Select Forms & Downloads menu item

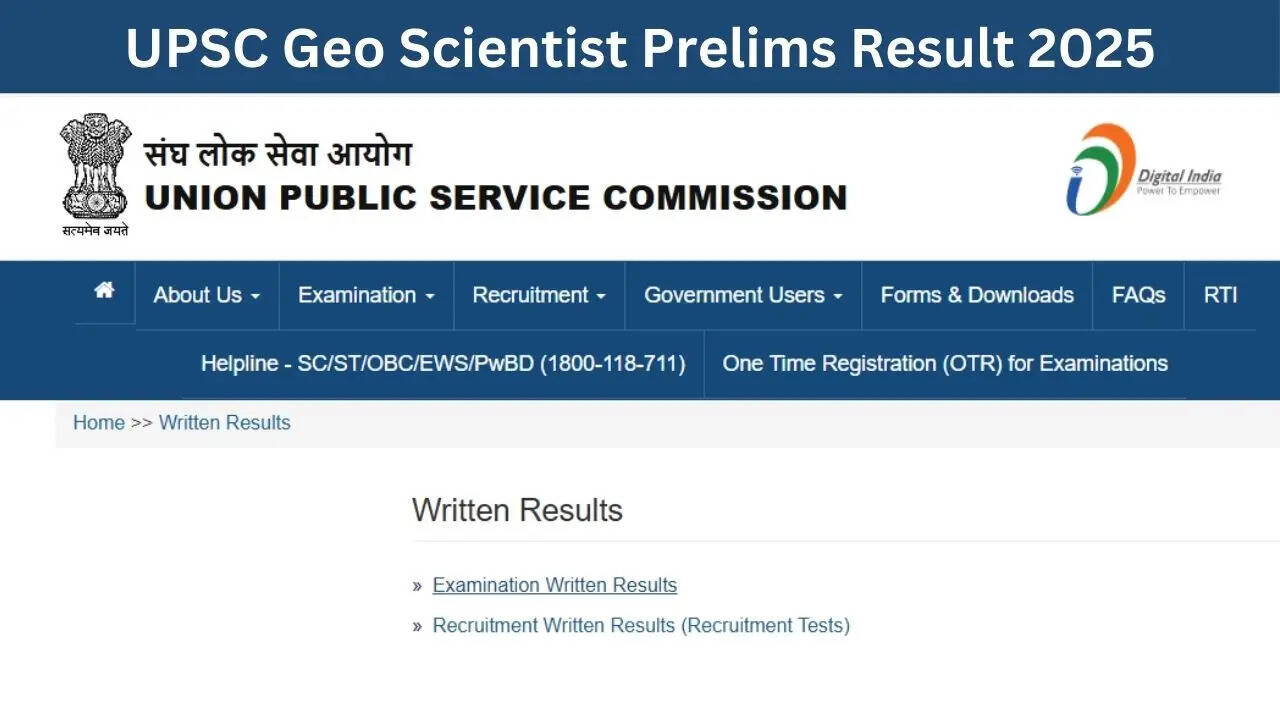[977, 295]
